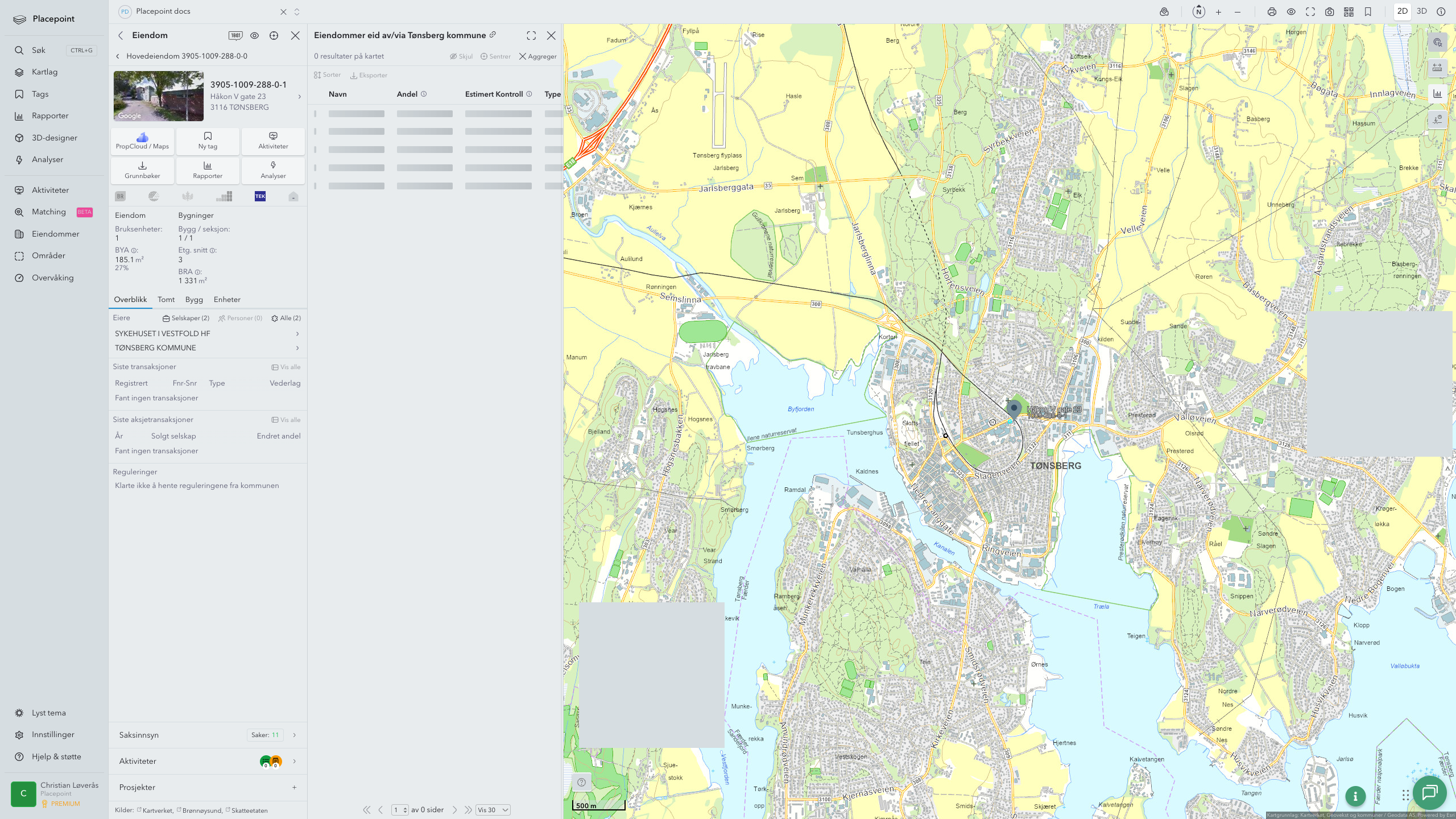Switch to the Bygg tab
The image size is (1456, 819).
pyautogui.click(x=194, y=300)
